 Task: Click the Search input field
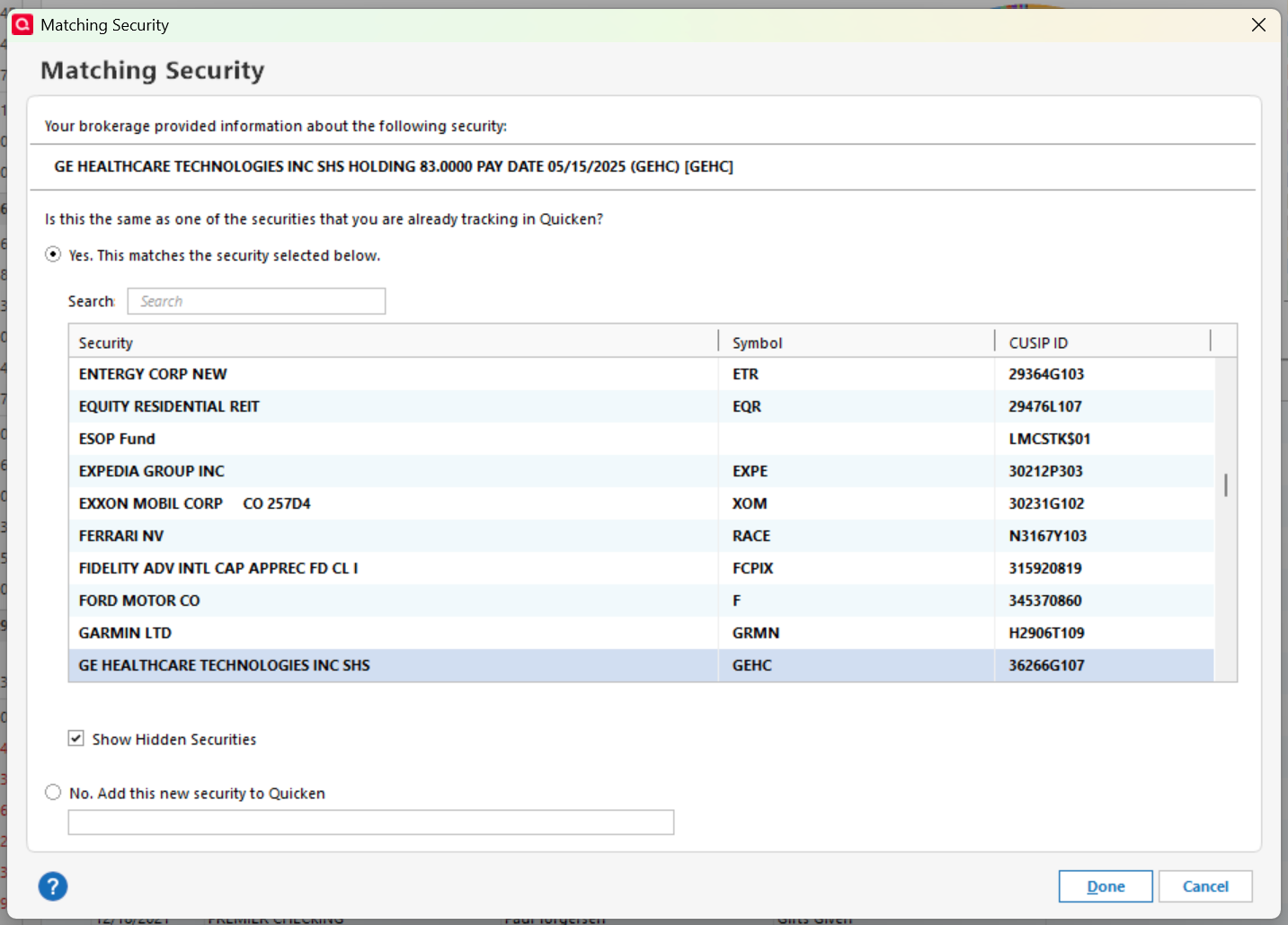tap(256, 301)
